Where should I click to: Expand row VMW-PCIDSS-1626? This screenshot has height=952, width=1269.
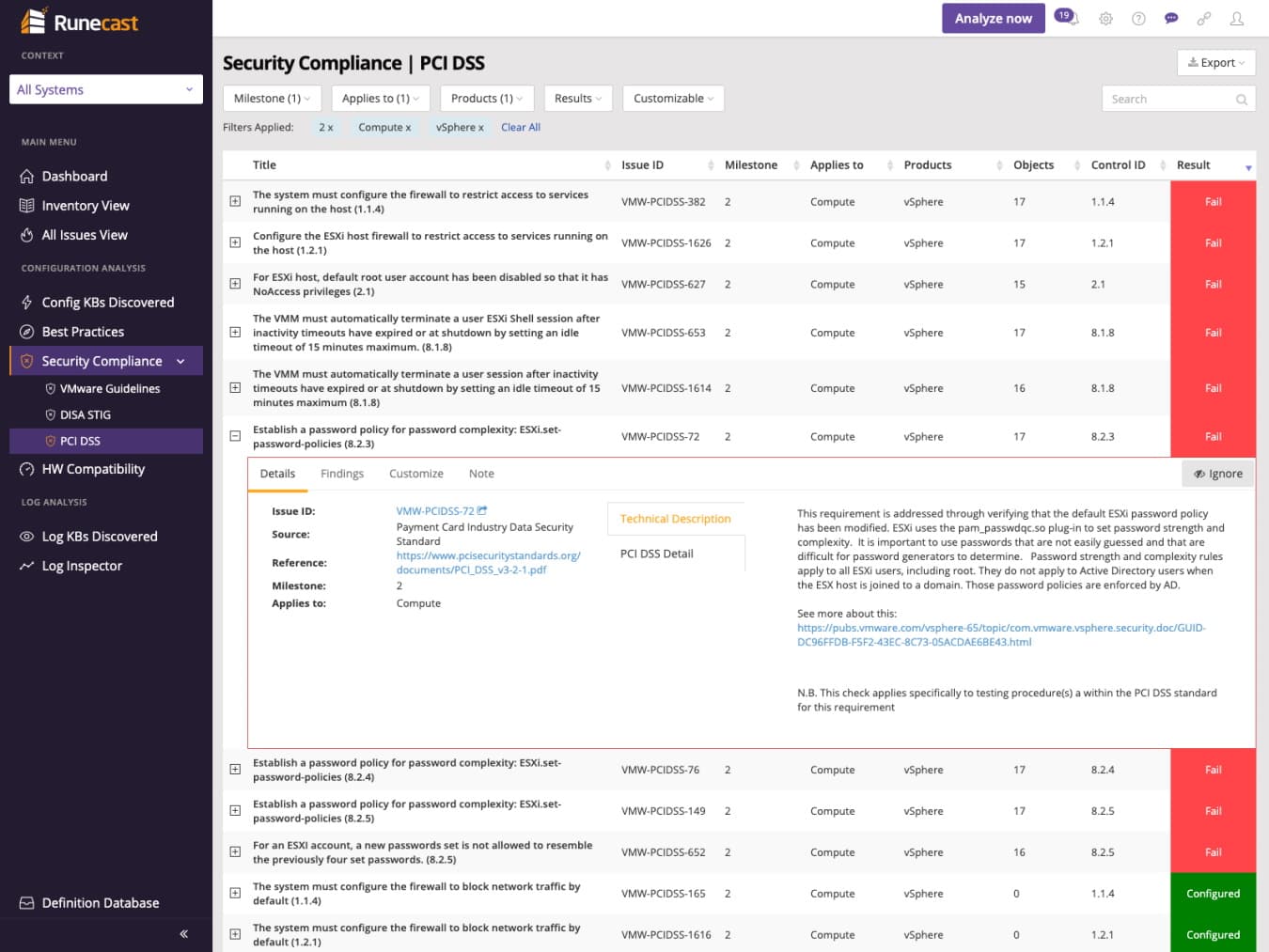(x=235, y=242)
